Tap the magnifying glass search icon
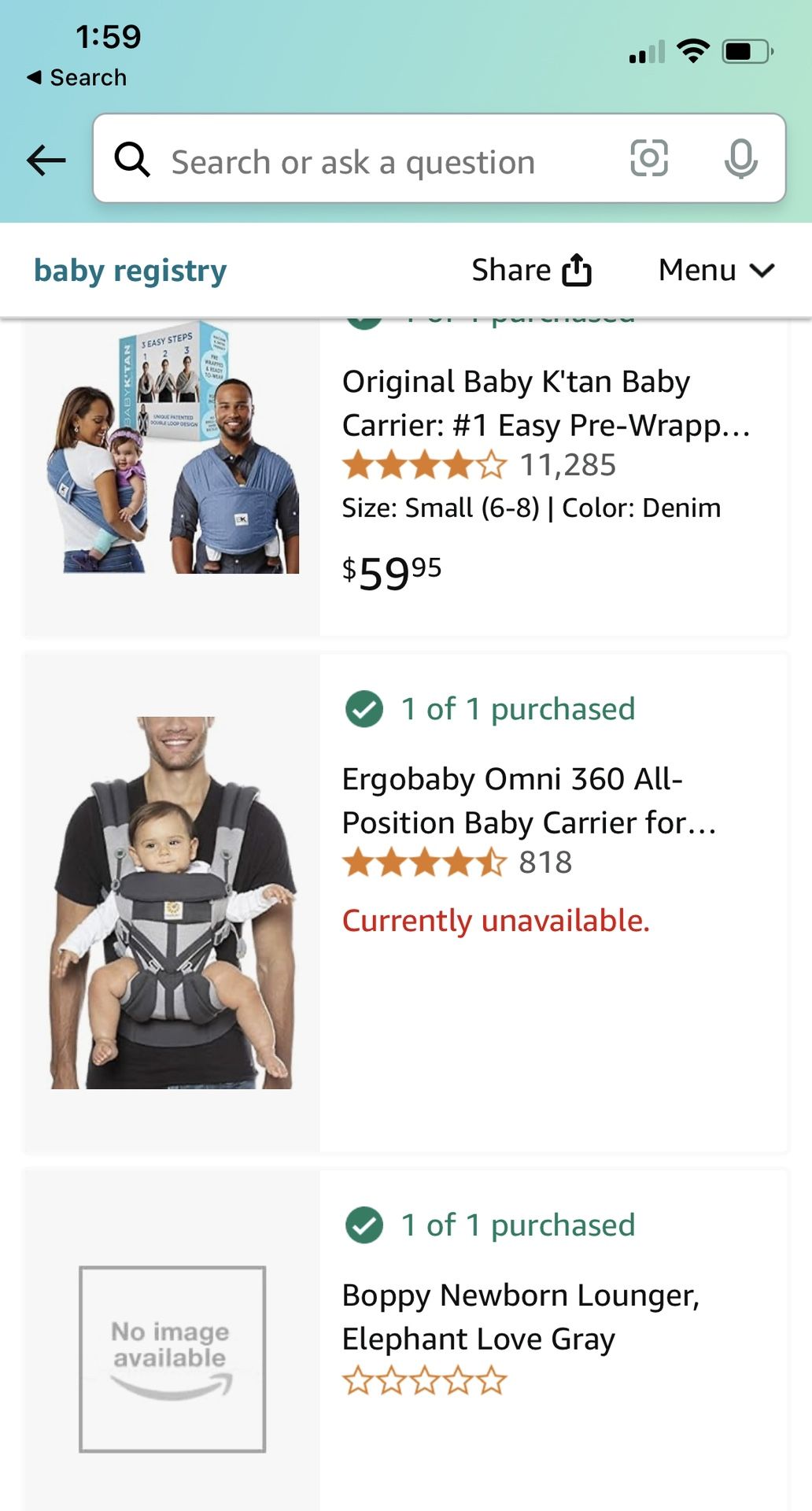Screen dimensions: 812x1511 (x=132, y=161)
